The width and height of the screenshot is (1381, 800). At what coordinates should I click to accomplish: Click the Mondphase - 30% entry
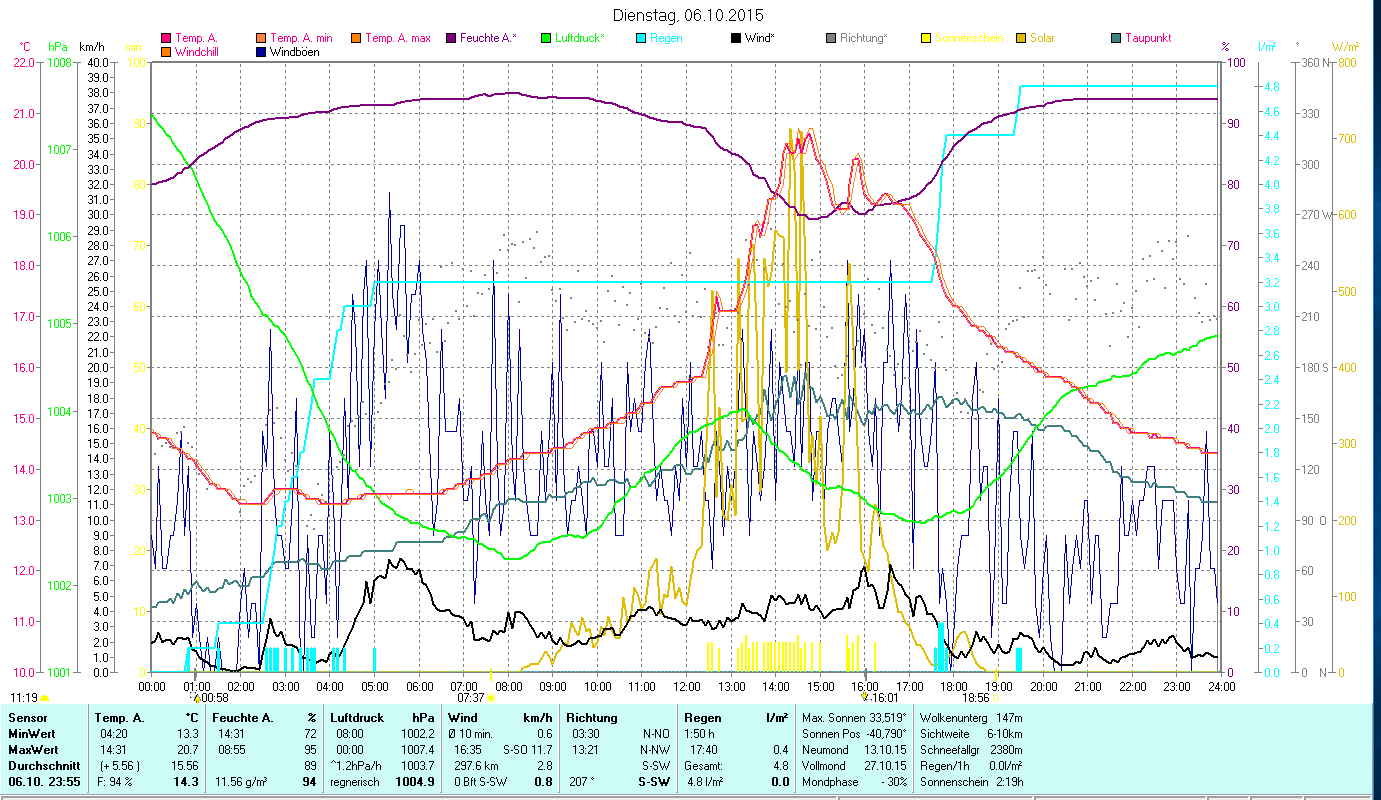(853, 782)
